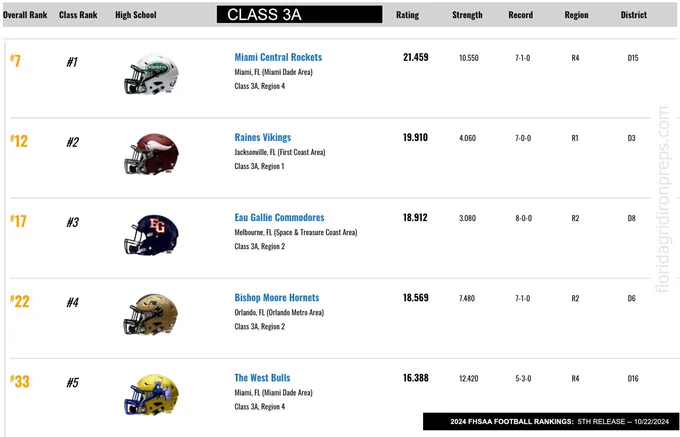Image resolution: width=680 pixels, height=437 pixels.
Task: Open the Bishop Moore Hornets team link
Action: point(277,298)
